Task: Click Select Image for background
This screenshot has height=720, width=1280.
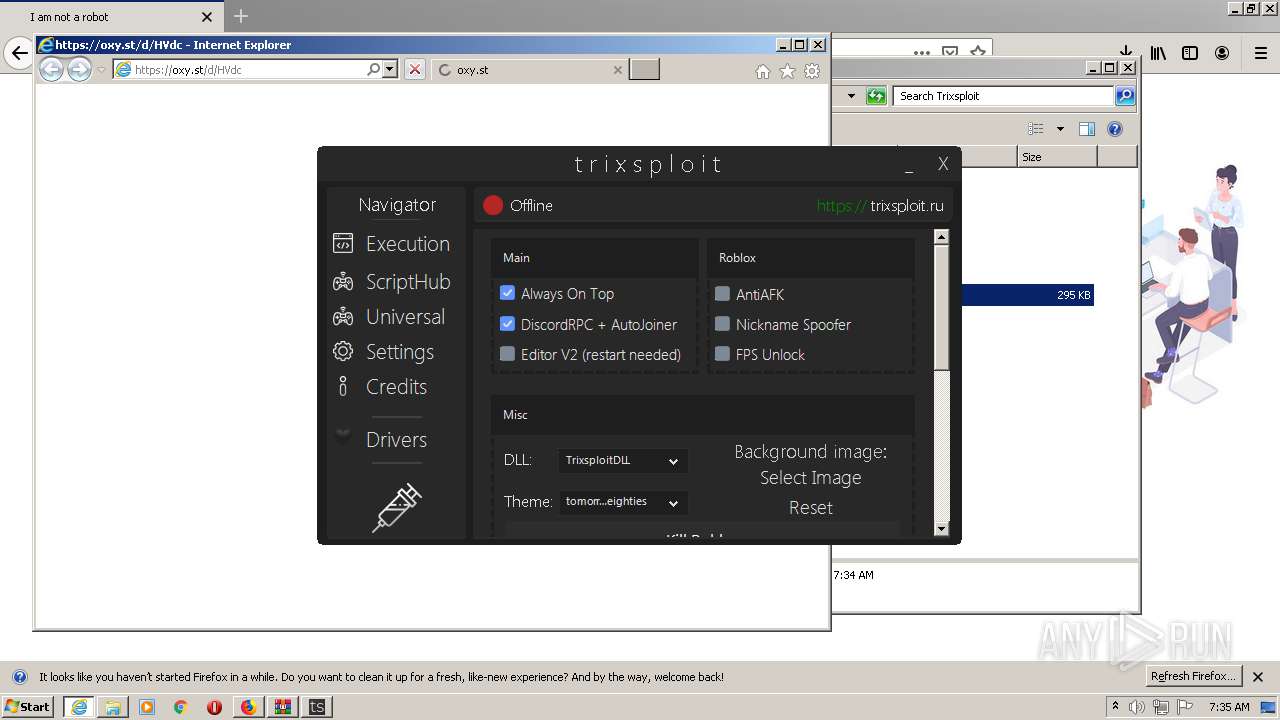Action: click(810, 478)
